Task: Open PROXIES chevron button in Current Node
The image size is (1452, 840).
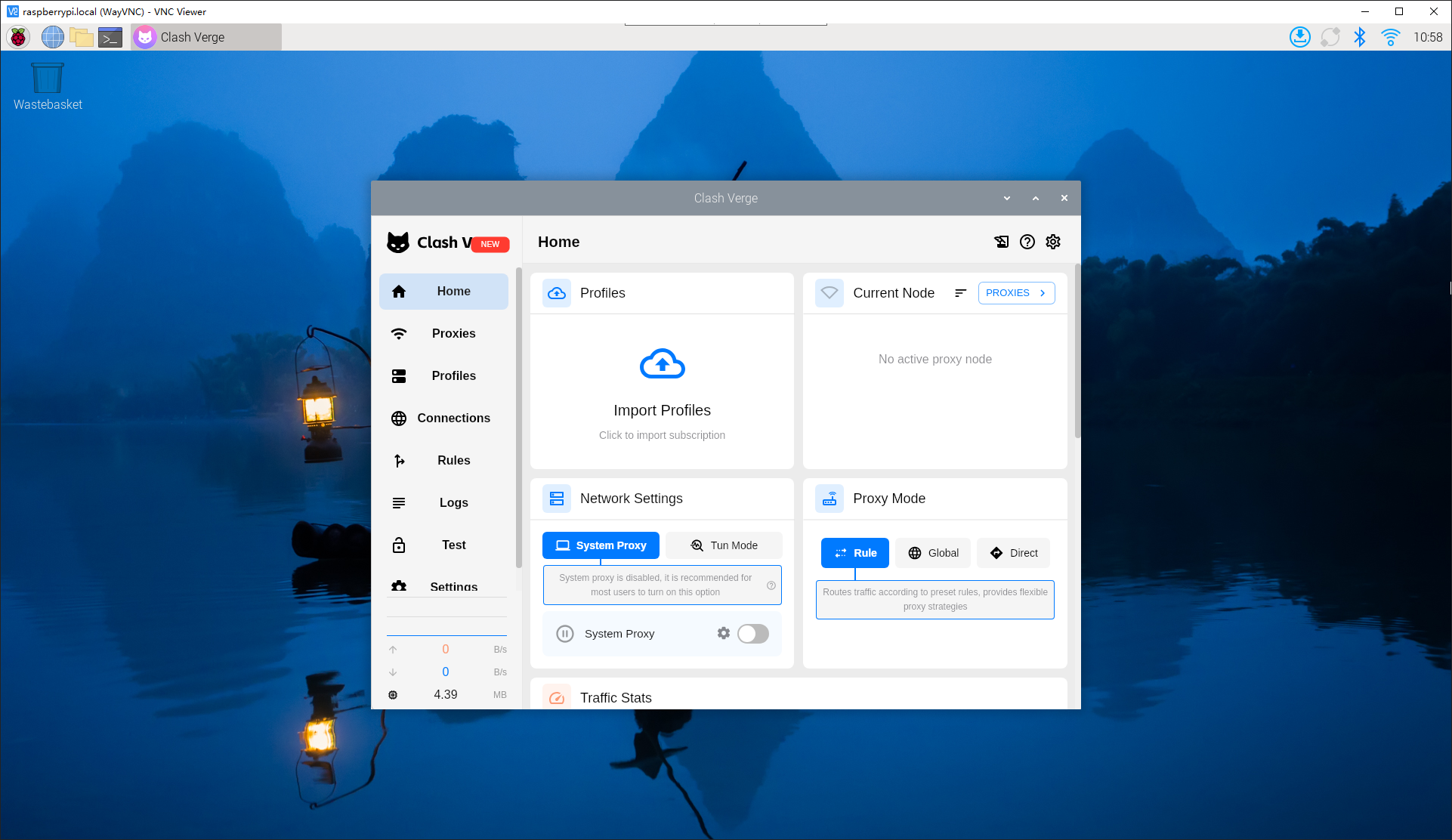Action: (x=1016, y=293)
